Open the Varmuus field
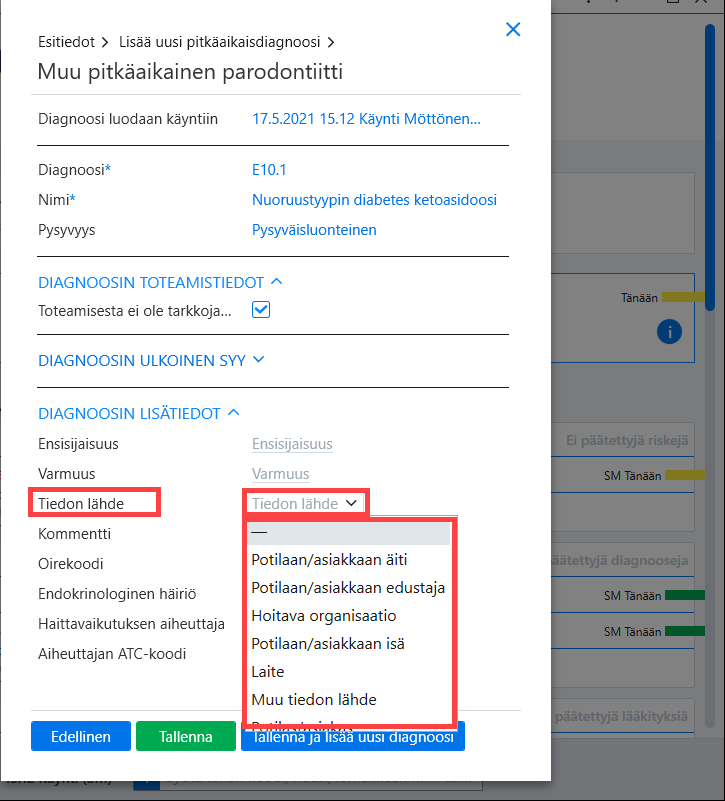This screenshot has width=725, height=801. (280, 474)
